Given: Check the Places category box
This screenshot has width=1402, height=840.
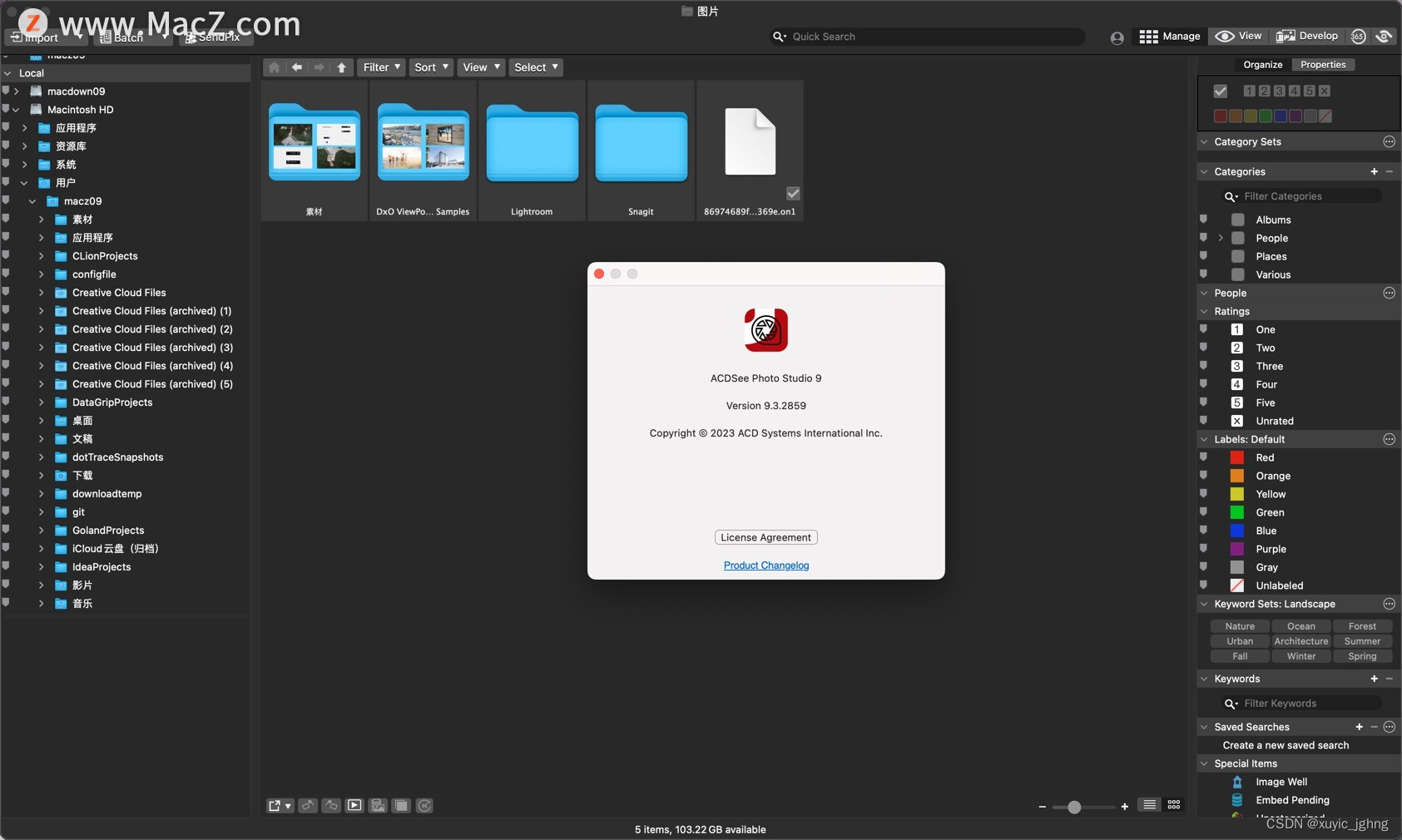Looking at the screenshot, I should coord(1237,256).
